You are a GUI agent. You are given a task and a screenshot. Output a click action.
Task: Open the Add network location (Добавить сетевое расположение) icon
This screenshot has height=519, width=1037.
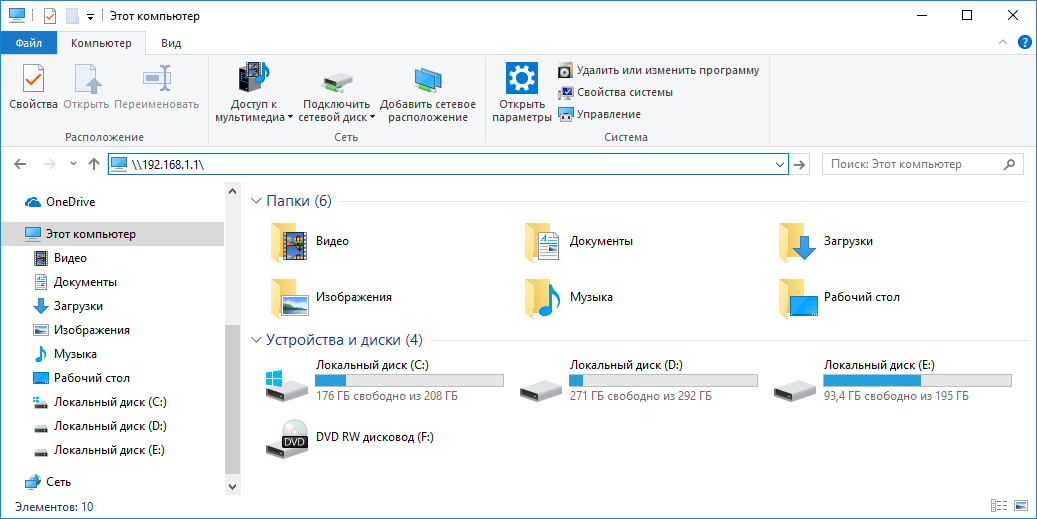pyautogui.click(x=428, y=94)
